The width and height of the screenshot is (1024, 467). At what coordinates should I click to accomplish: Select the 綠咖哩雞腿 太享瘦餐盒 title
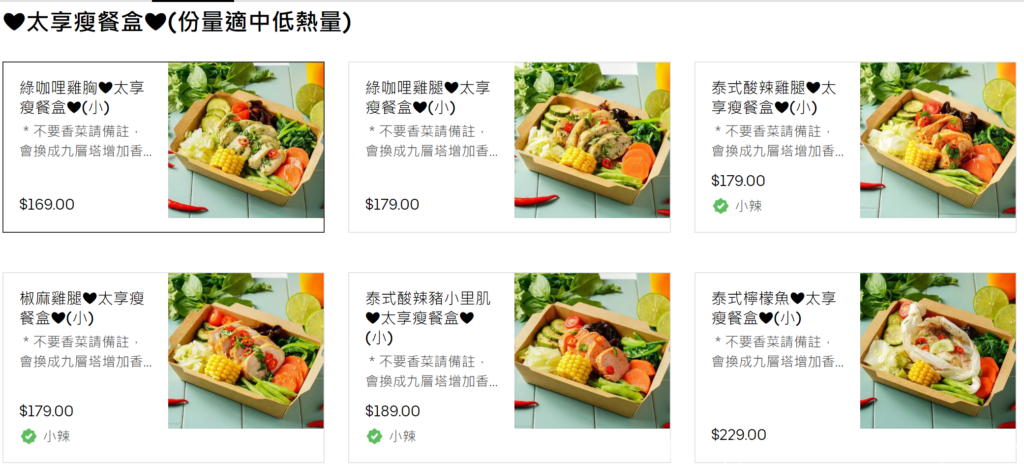[428, 97]
